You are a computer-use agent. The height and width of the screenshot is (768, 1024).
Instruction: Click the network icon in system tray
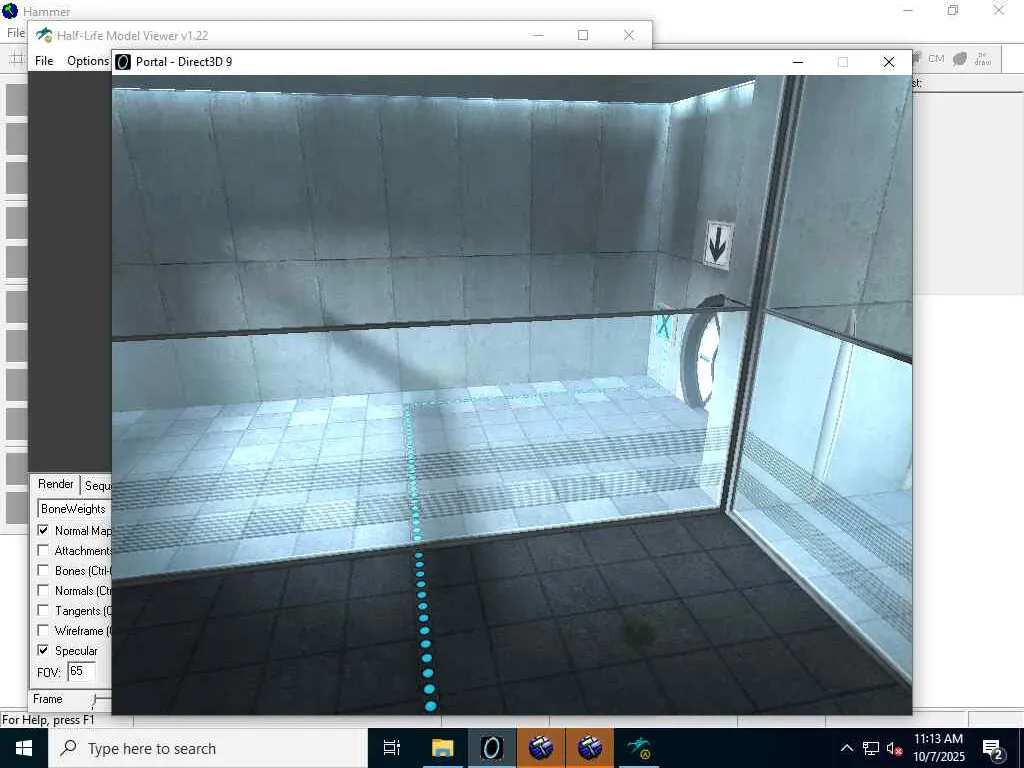tap(871, 748)
